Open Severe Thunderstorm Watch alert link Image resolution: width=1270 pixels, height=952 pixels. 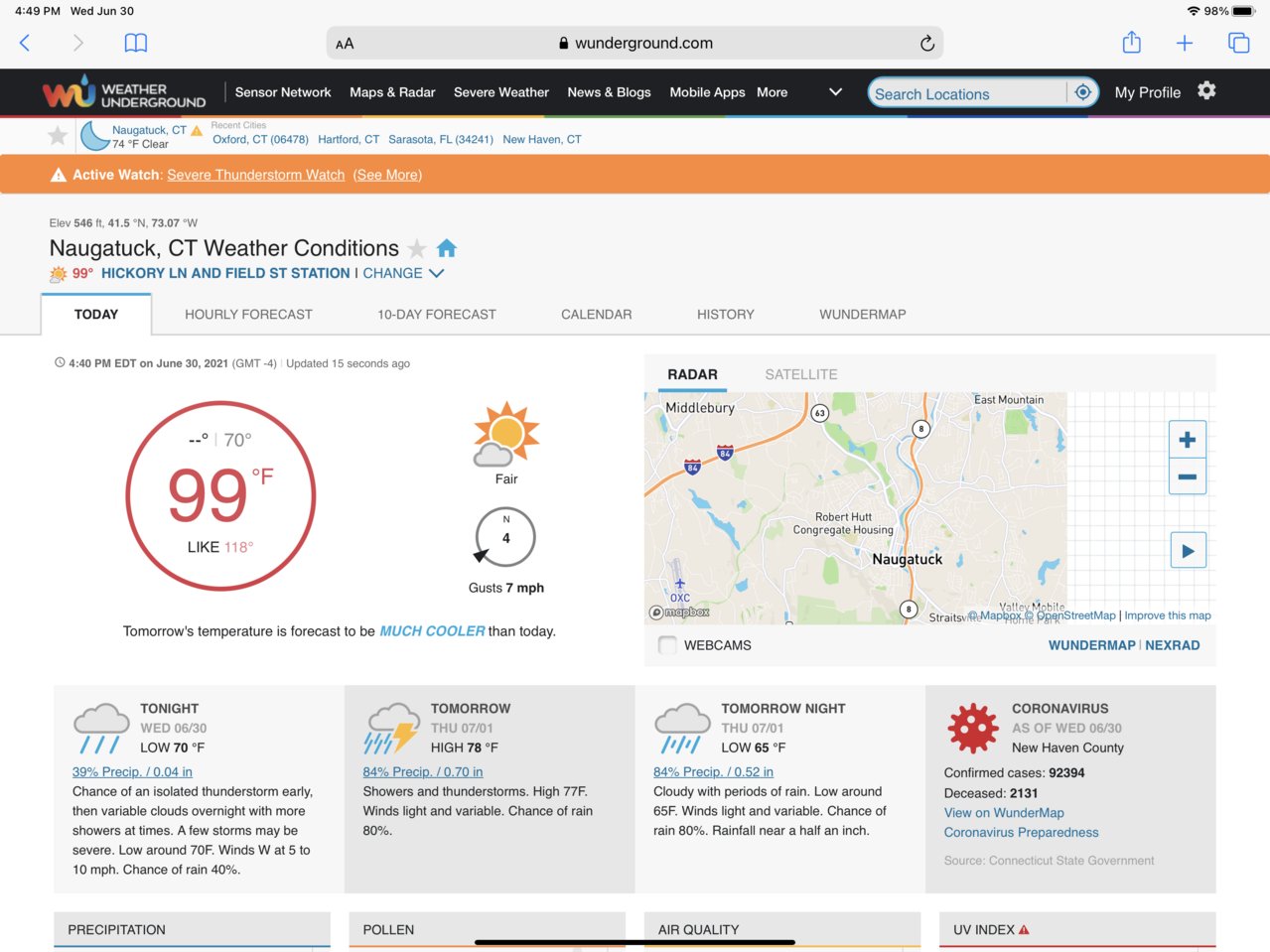256,175
